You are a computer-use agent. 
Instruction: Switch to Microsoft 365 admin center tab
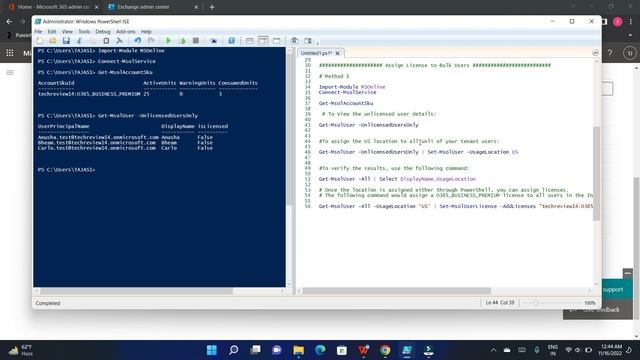click(x=54, y=7)
